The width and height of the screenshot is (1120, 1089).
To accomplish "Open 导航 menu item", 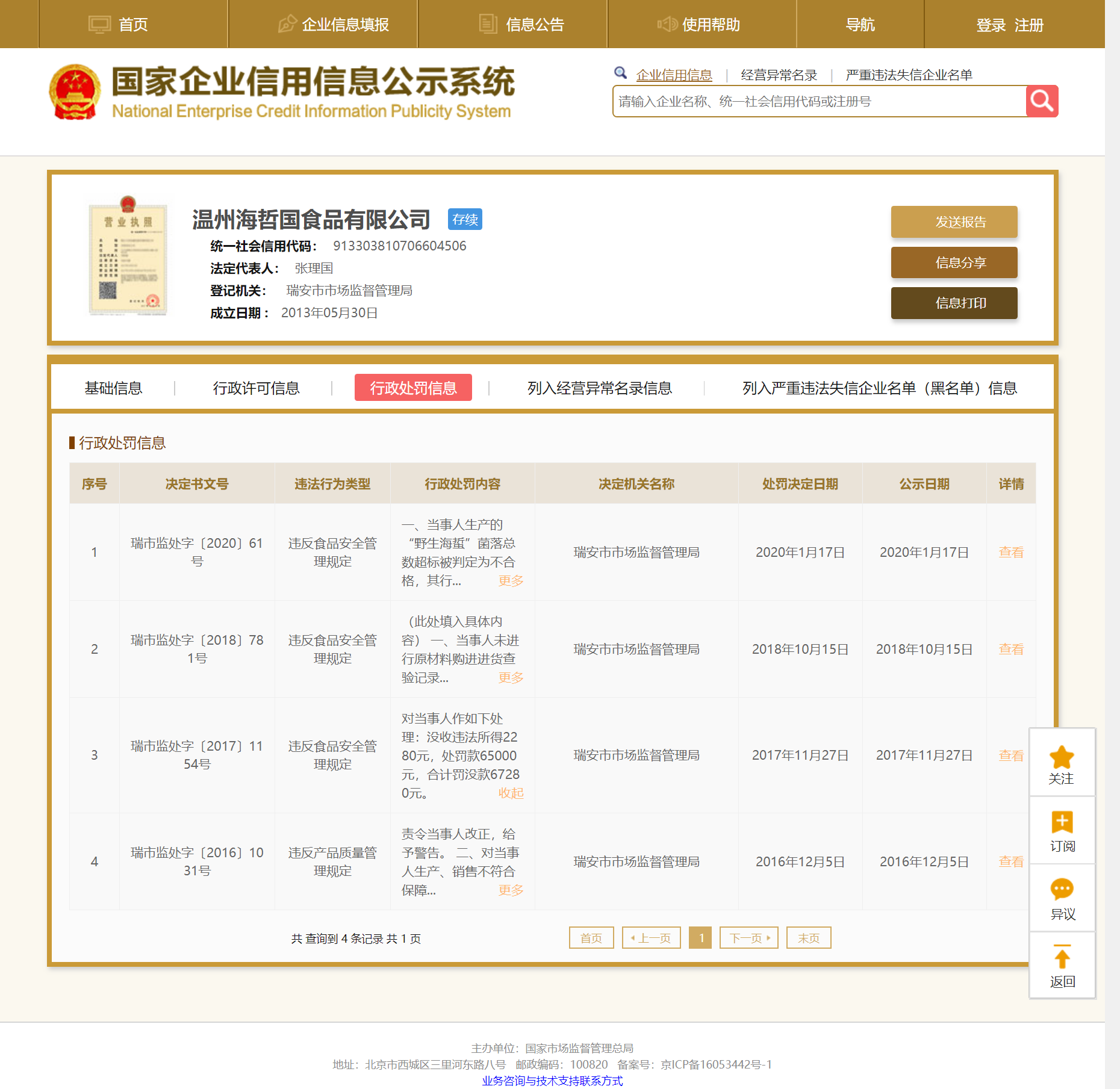I will (x=860, y=25).
